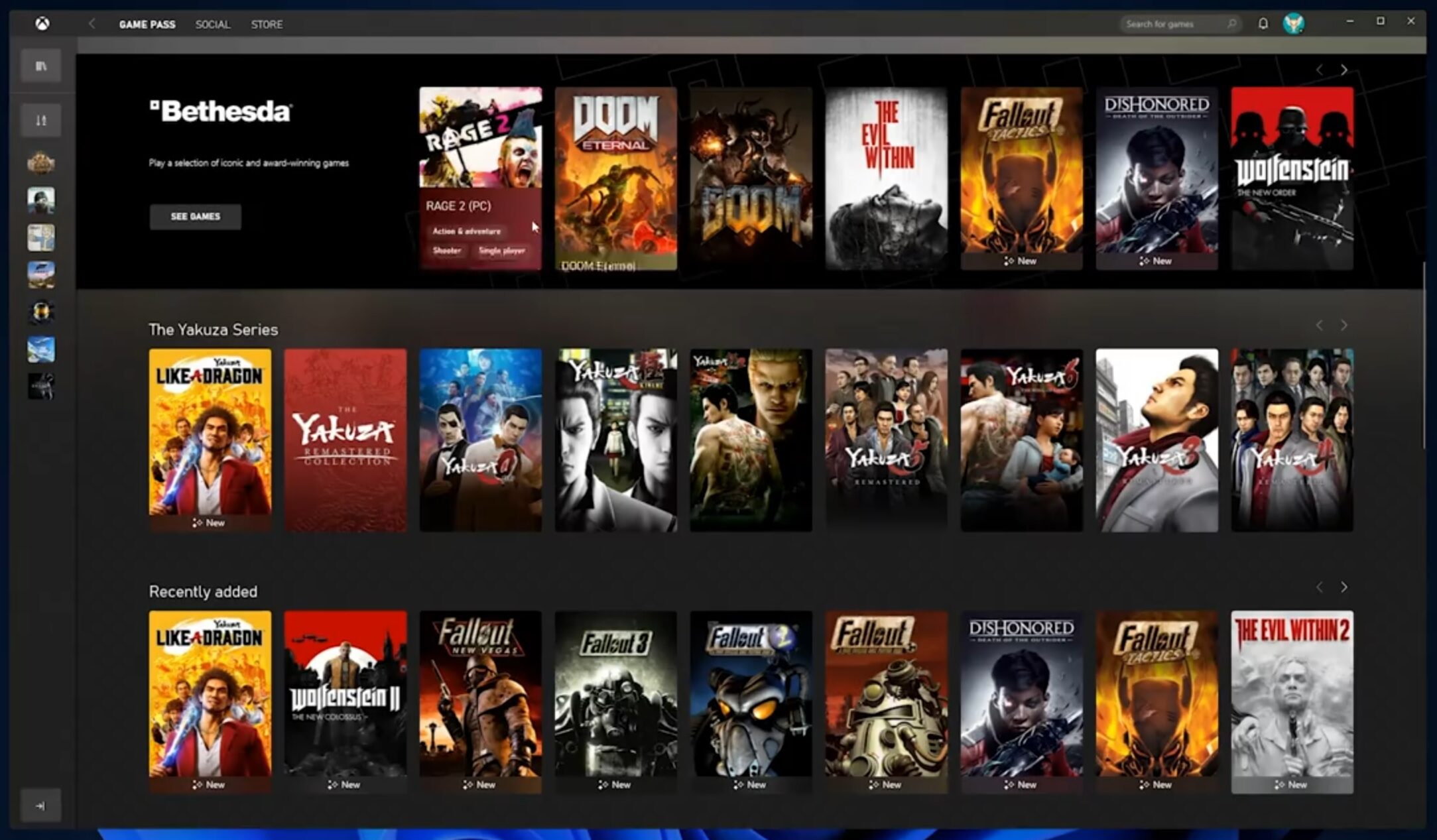Click the Xbox logo icon
This screenshot has width=1437, height=840.
tap(42, 24)
